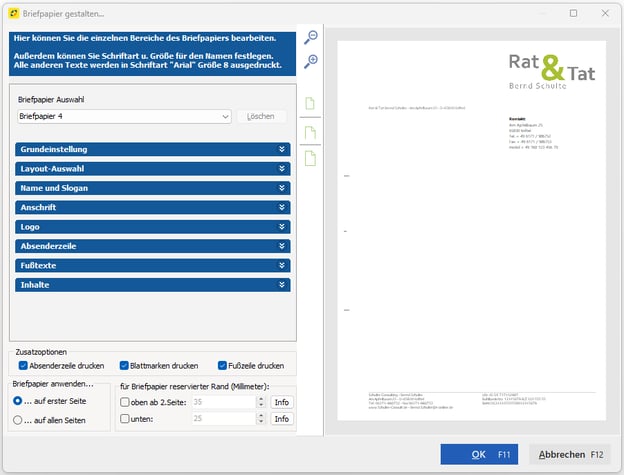Click the chevron icon on the Fußtexte bar
Screen dimensions: 624x475
[x=283, y=265]
